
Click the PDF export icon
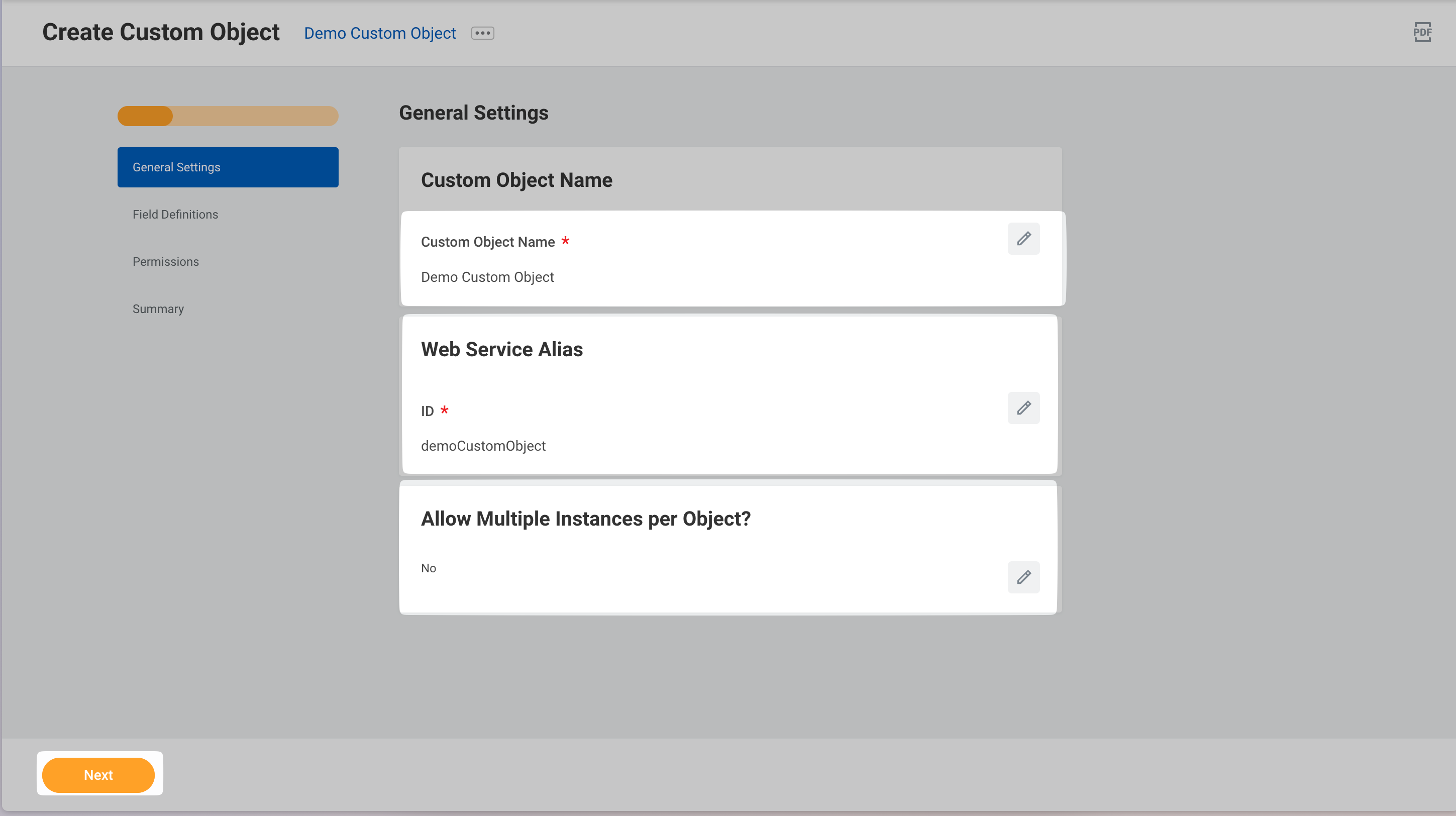point(1422,32)
